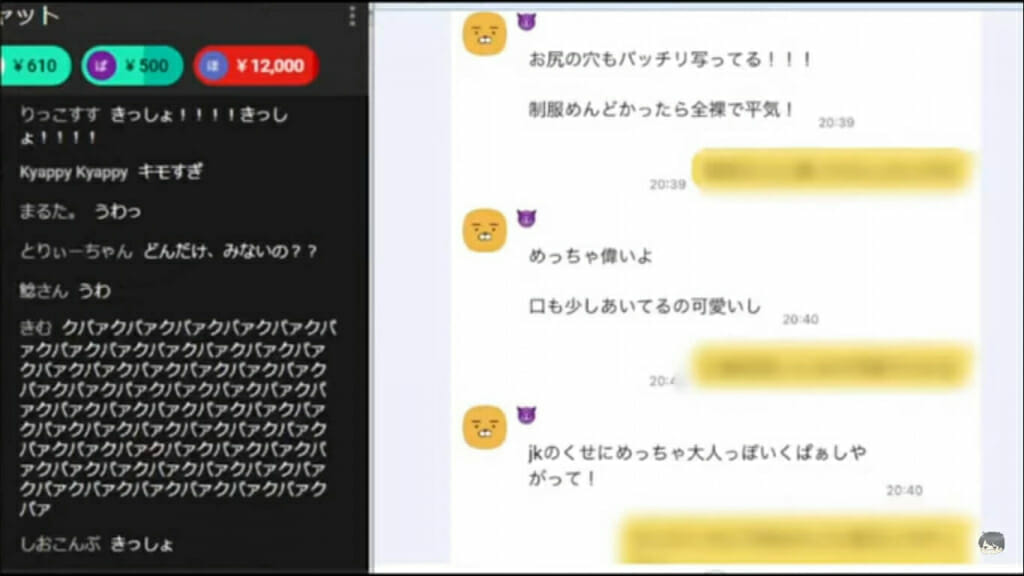Select the 鯰さん chat username
This screenshot has width=1024, height=576.
(44, 291)
